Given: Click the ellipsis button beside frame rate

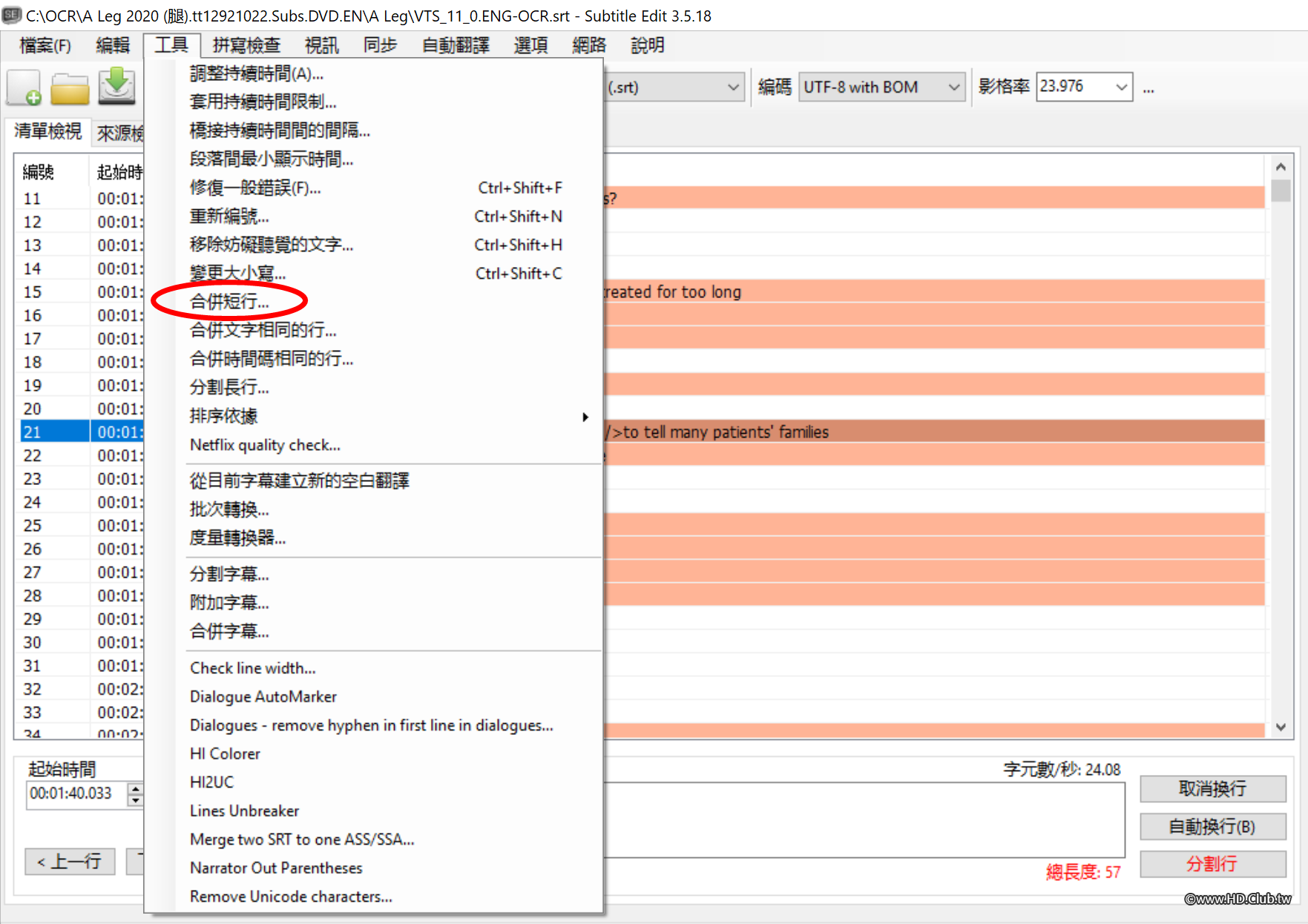Looking at the screenshot, I should 1148,88.
